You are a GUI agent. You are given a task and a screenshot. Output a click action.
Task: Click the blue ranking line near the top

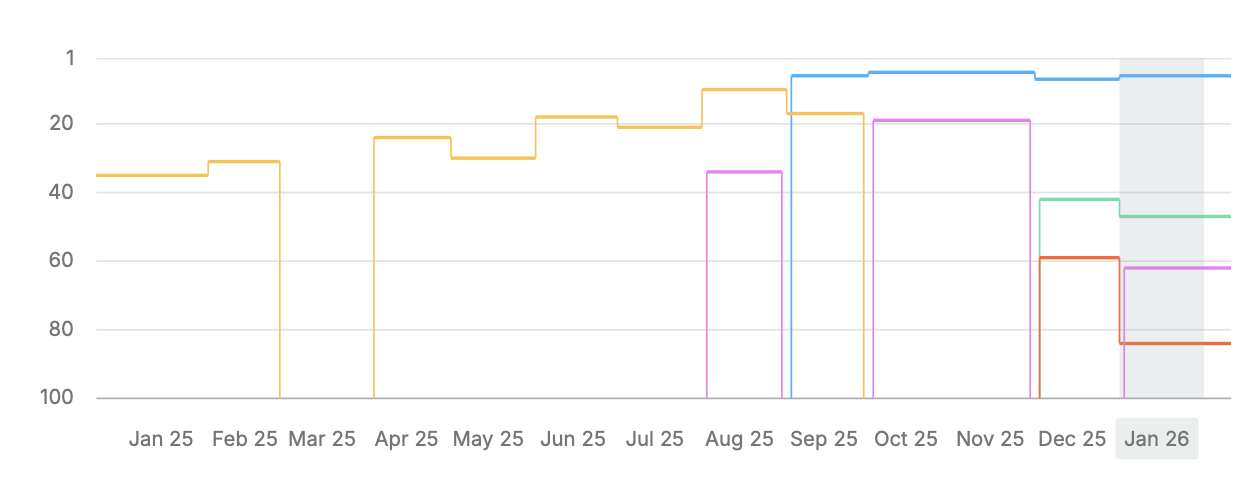[950, 73]
